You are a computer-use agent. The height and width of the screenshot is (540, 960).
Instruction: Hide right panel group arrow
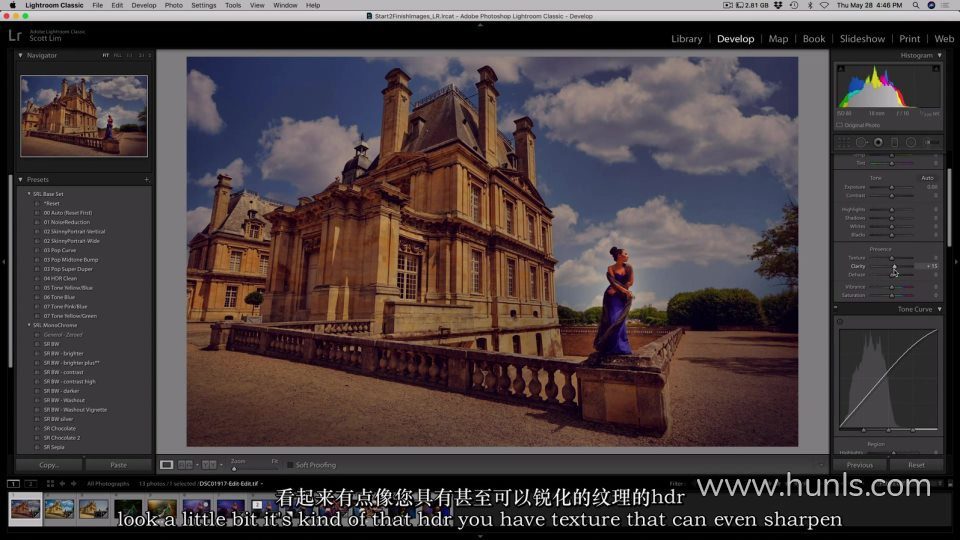pyautogui.click(x=956, y=262)
